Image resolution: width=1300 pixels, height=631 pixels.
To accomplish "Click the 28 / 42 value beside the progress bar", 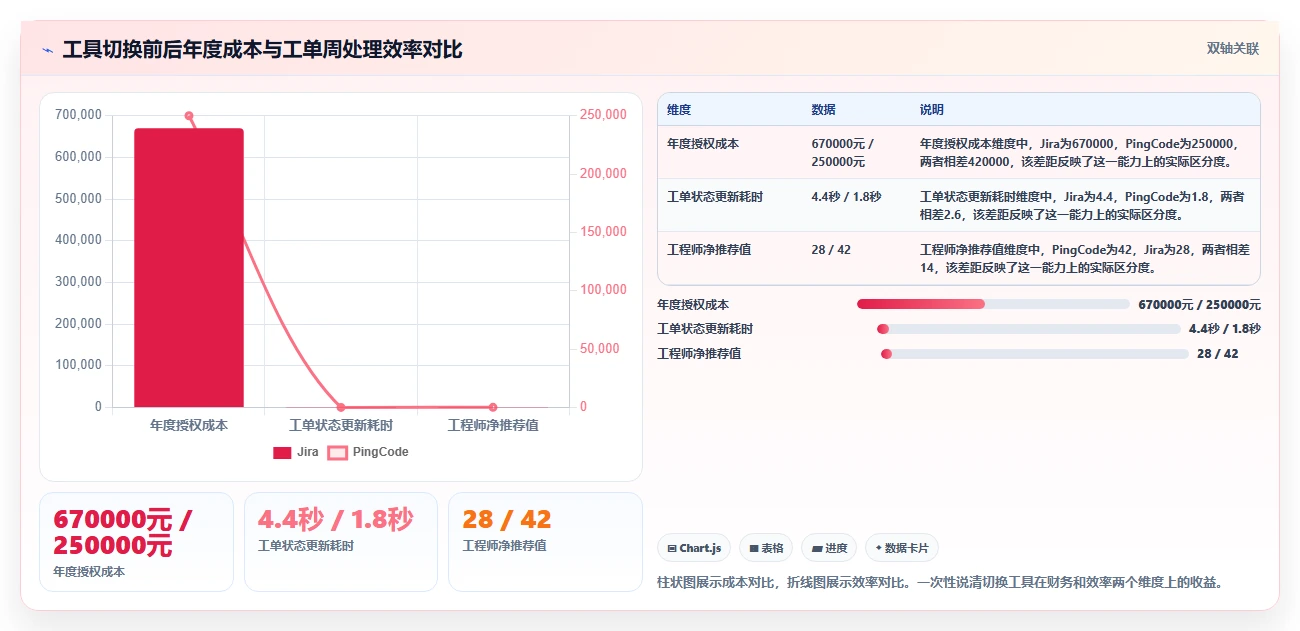I will 1217,354.
